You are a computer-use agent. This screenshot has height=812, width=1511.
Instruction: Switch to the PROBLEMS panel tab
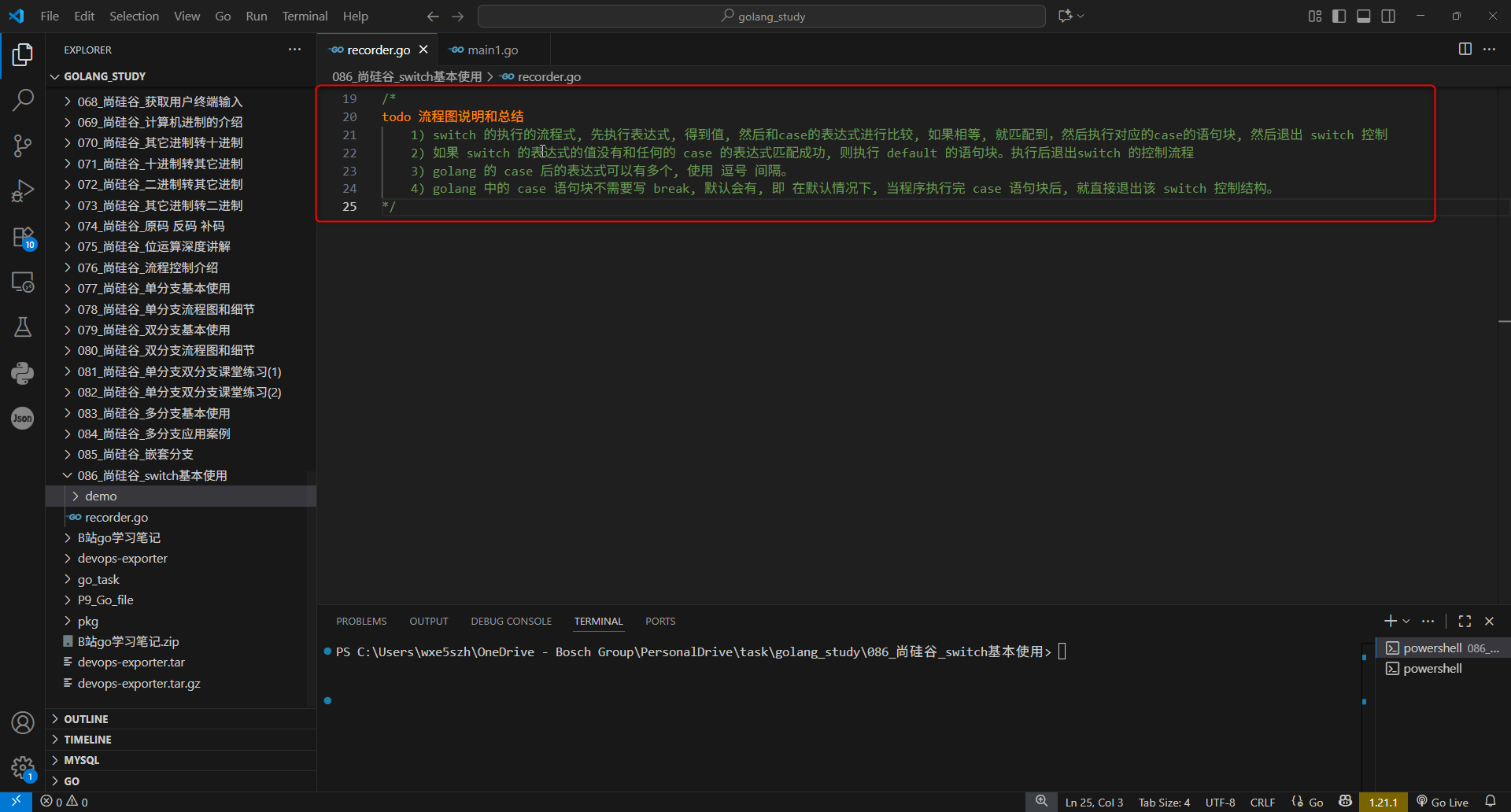pos(361,622)
